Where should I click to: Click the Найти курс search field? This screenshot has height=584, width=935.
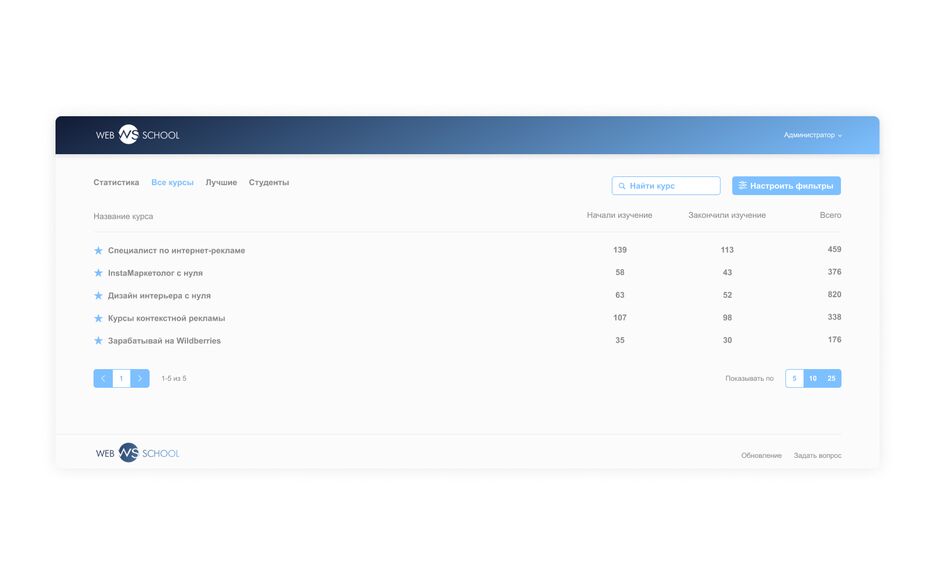666,186
